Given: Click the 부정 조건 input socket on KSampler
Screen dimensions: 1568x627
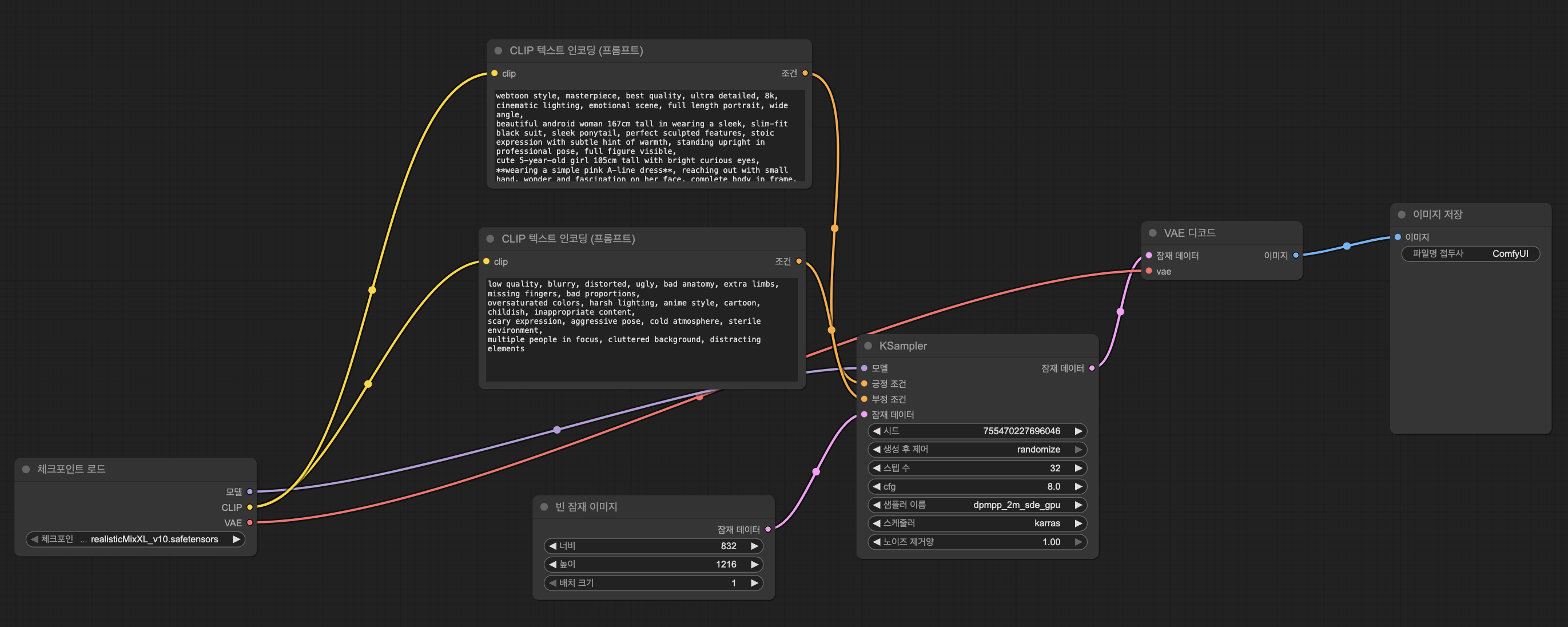Looking at the screenshot, I should (863, 399).
